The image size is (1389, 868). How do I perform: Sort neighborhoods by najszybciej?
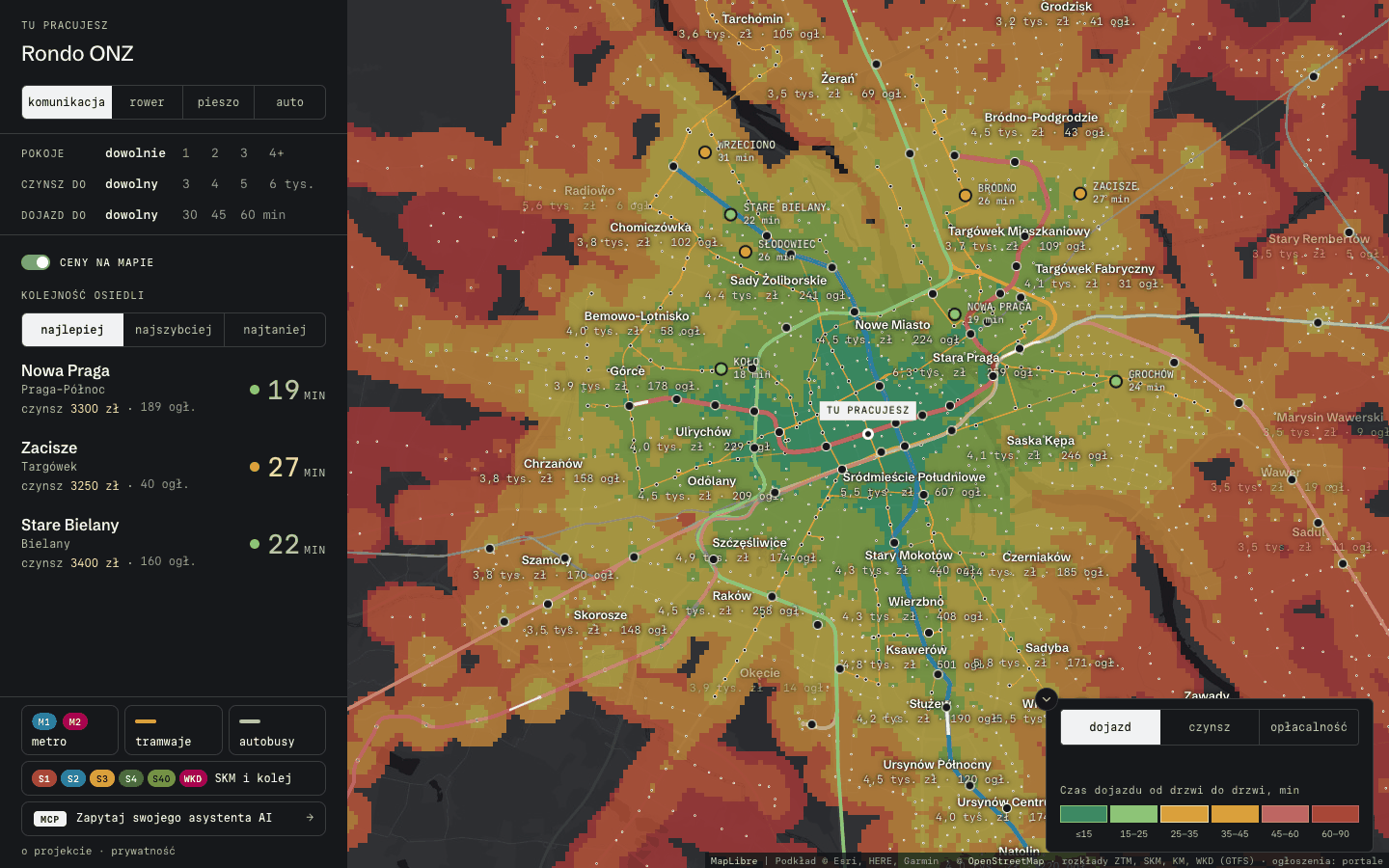174,330
